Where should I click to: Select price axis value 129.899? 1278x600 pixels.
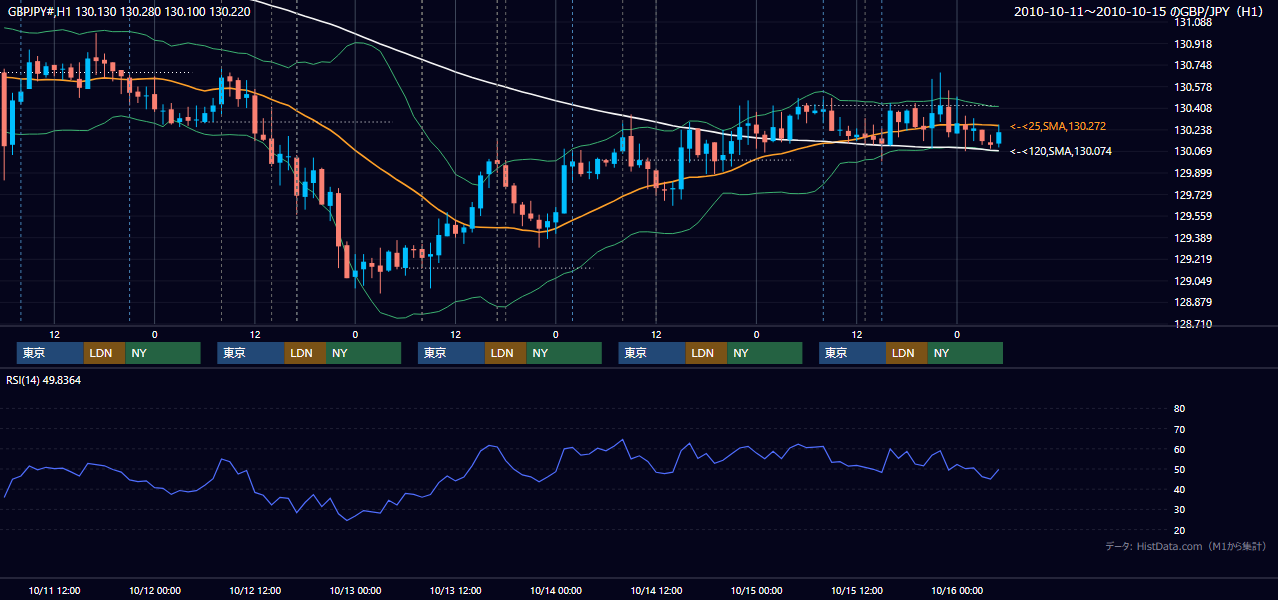point(1192,173)
